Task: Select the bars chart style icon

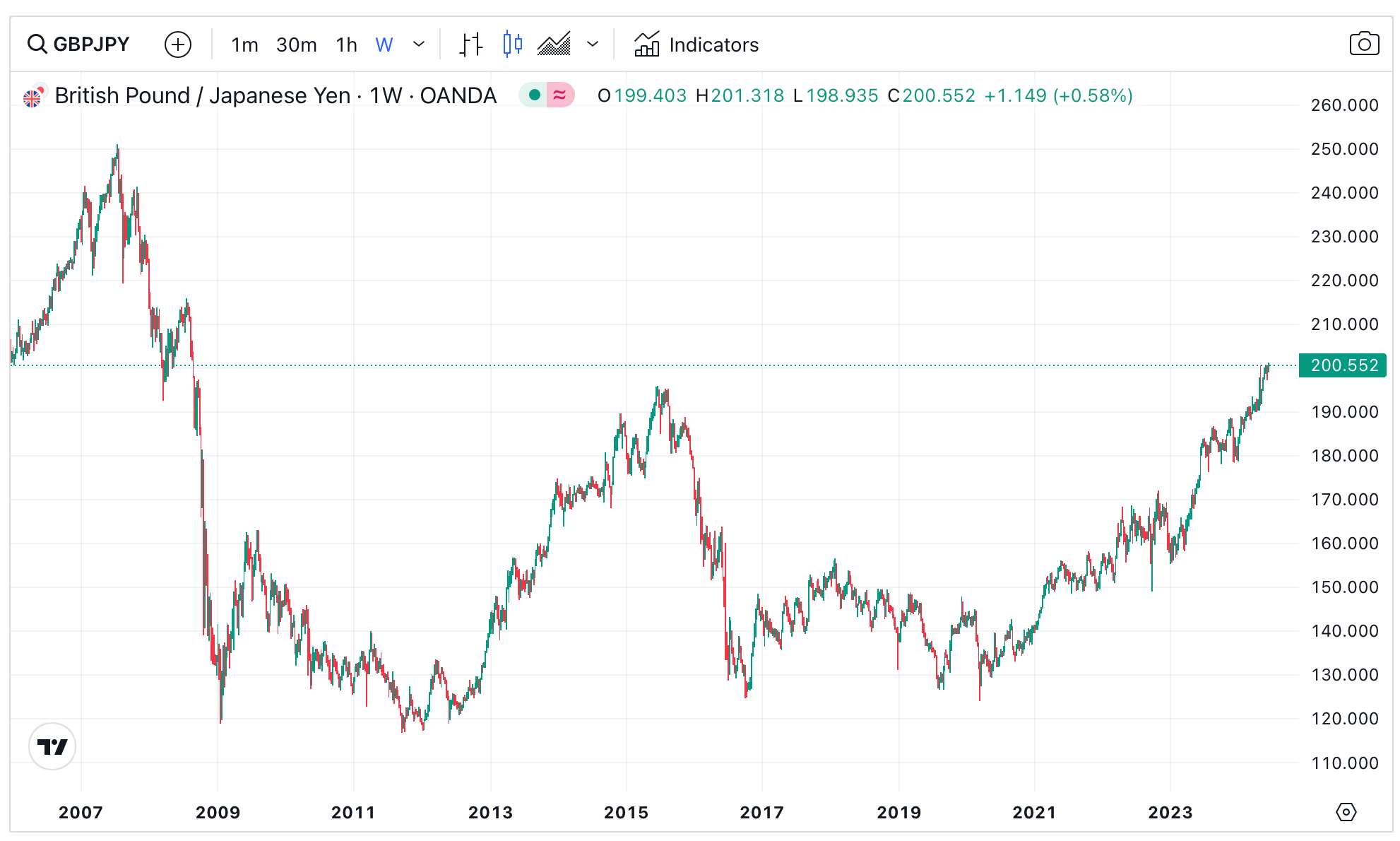Action: (470, 44)
